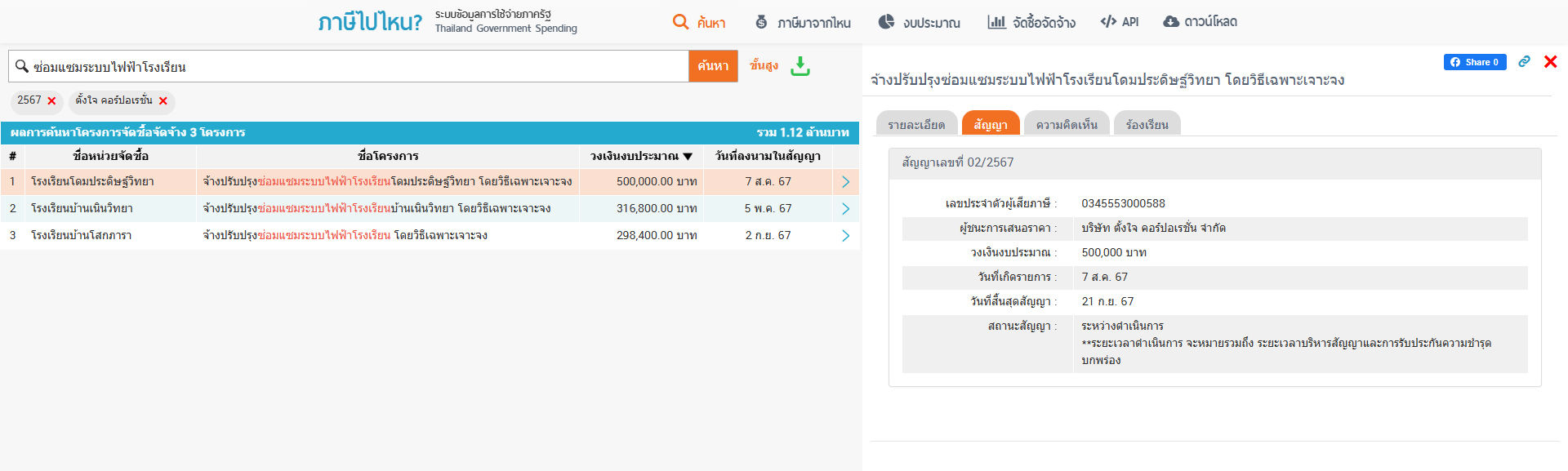Switch to the รายละเอียด tab
The height and width of the screenshot is (471, 1568).
click(915, 124)
